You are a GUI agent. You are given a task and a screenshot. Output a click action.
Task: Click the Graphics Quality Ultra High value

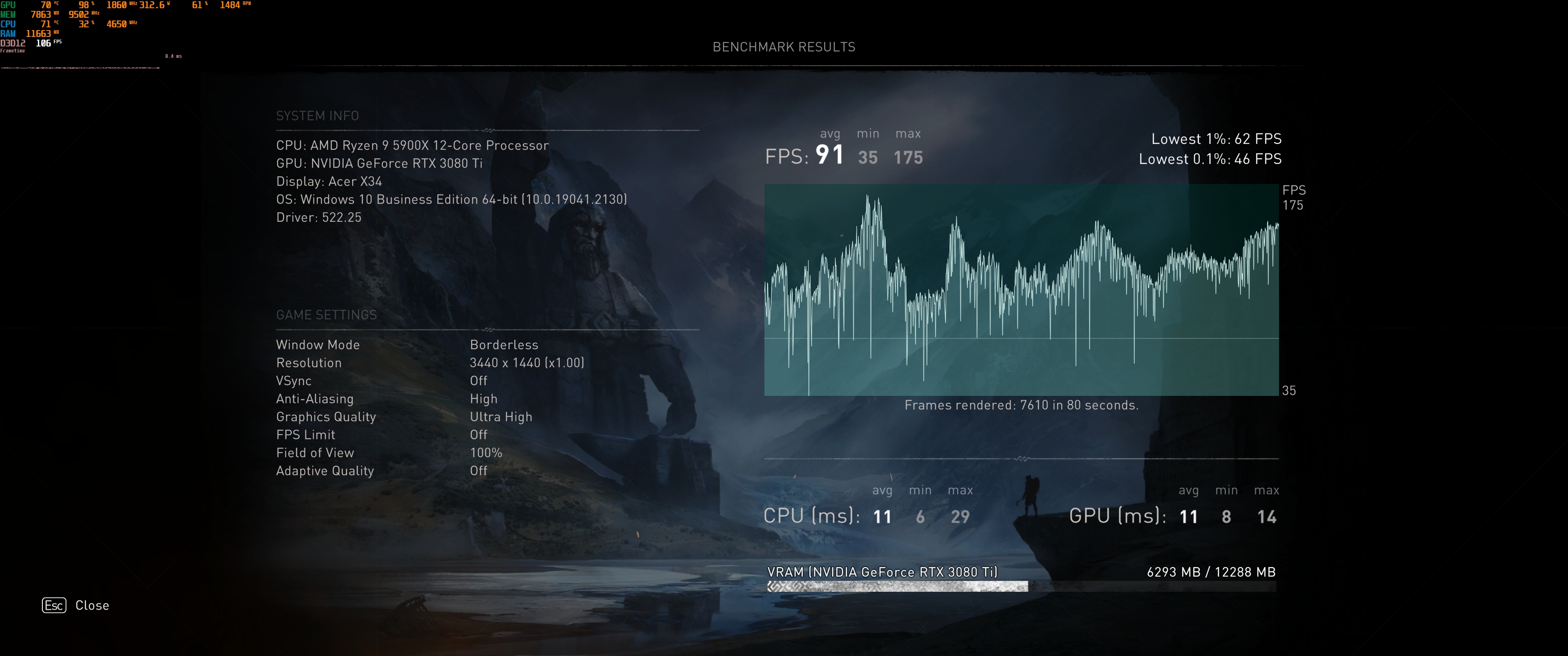(500, 417)
